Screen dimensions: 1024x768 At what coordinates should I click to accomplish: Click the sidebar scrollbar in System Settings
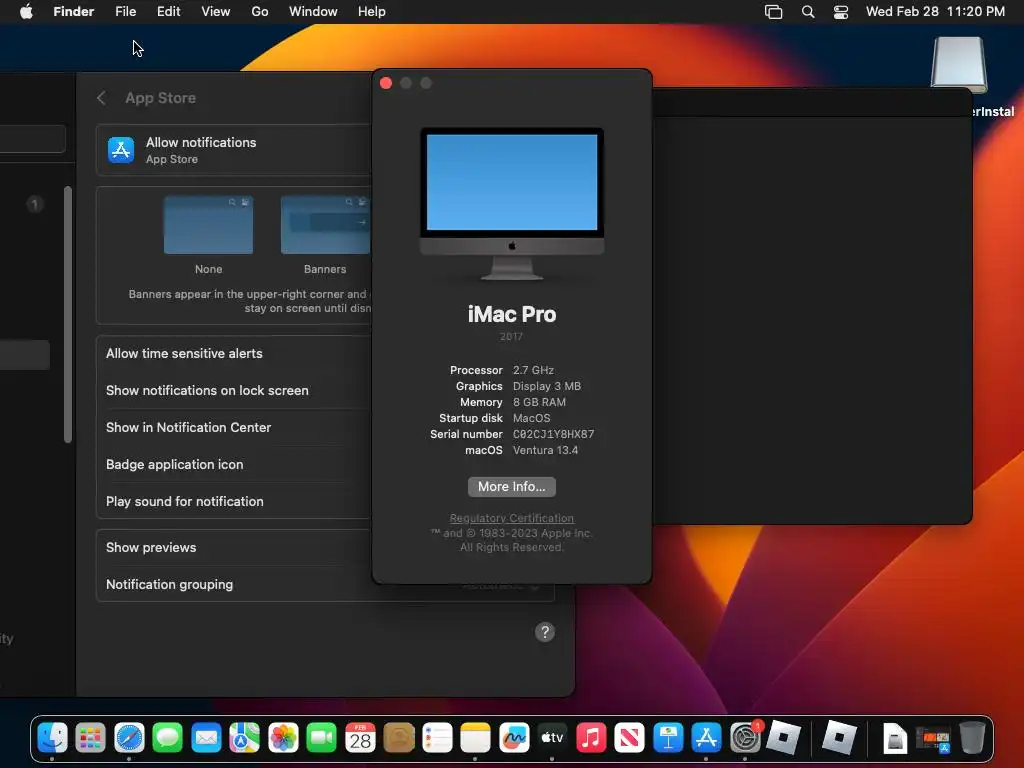click(x=68, y=315)
